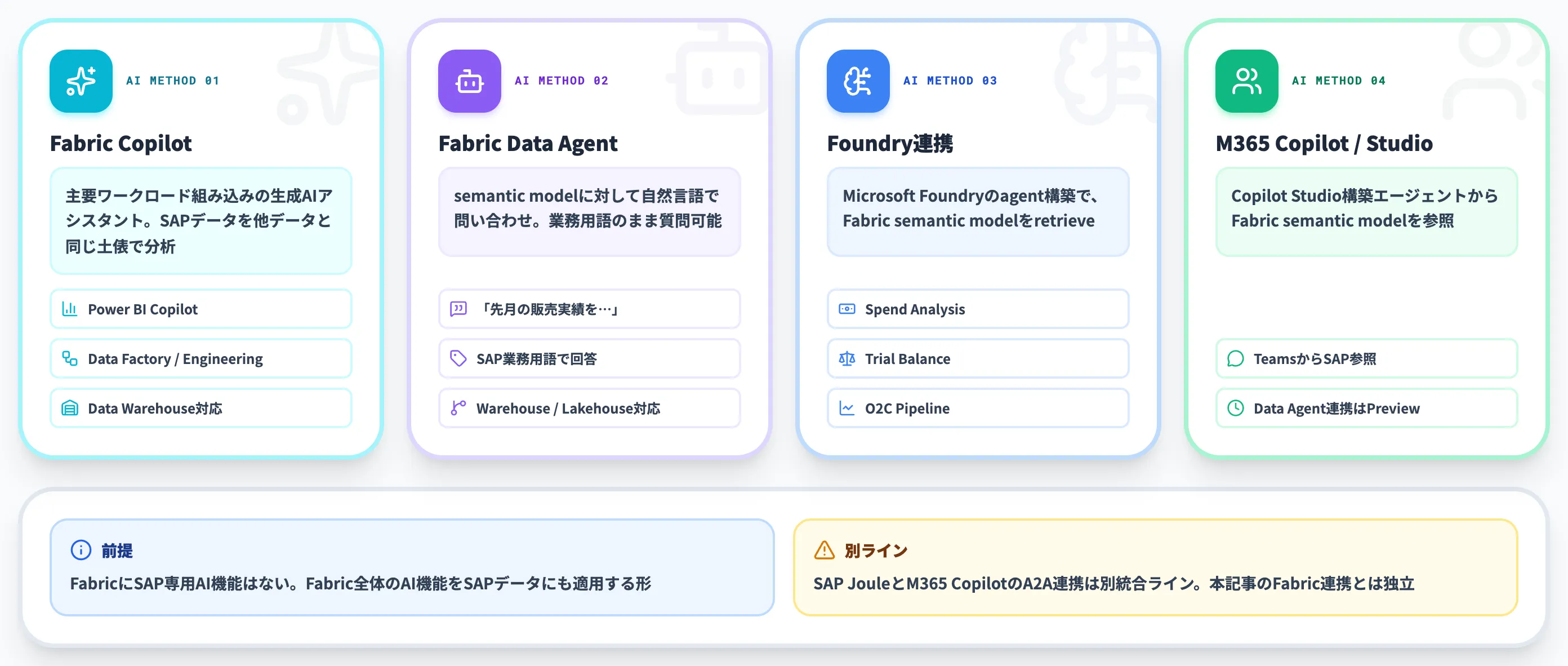
Task: Click the AI METHOD 04 label
Action: tap(1339, 81)
